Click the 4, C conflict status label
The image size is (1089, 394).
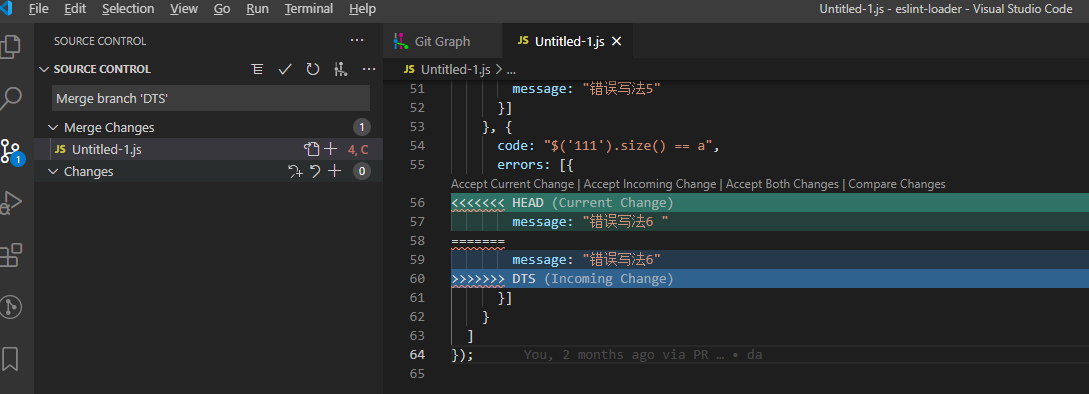[358, 149]
